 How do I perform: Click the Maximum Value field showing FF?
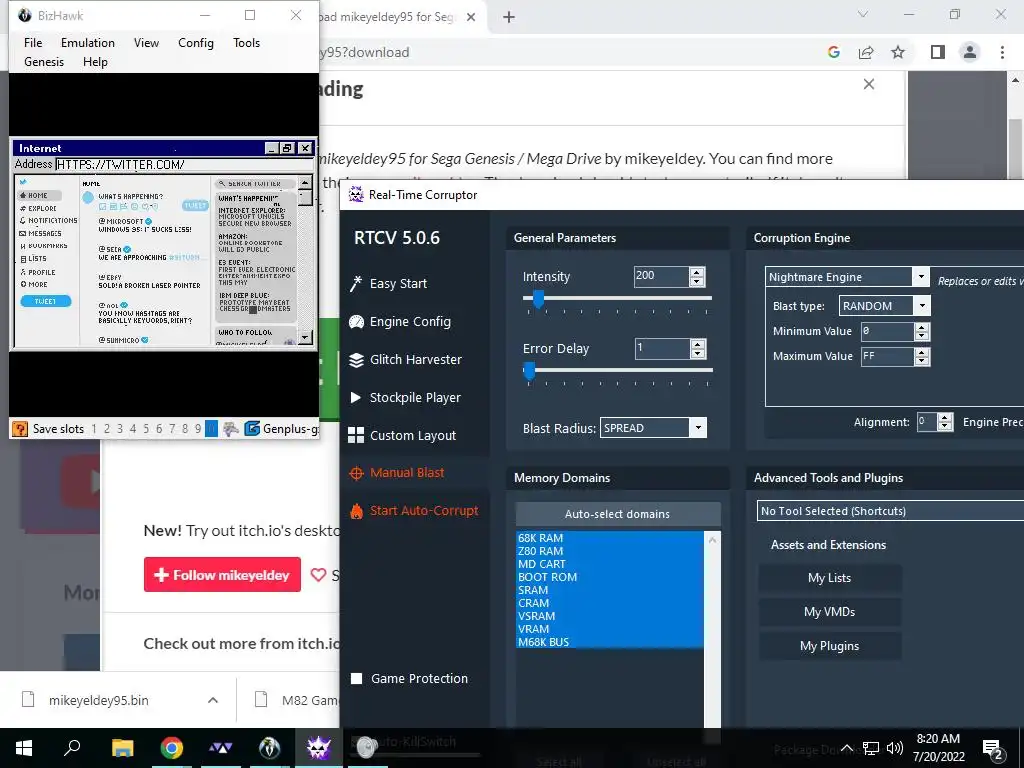coord(888,356)
